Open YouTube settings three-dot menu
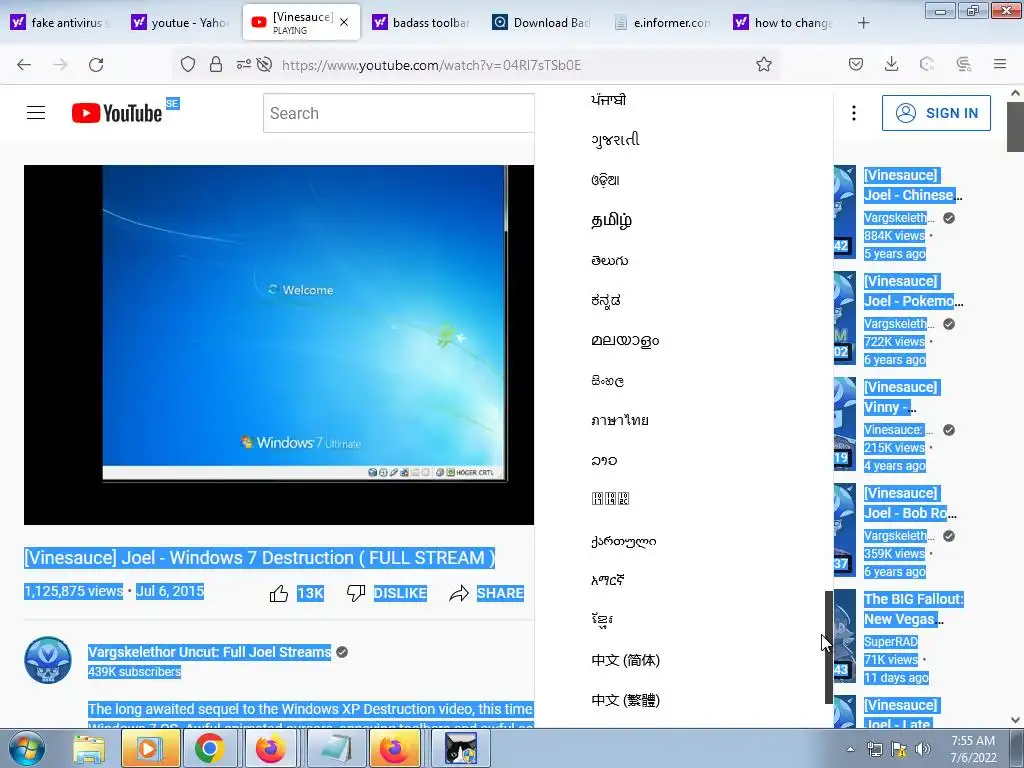Viewport: 1024px width, 768px height. pos(854,113)
